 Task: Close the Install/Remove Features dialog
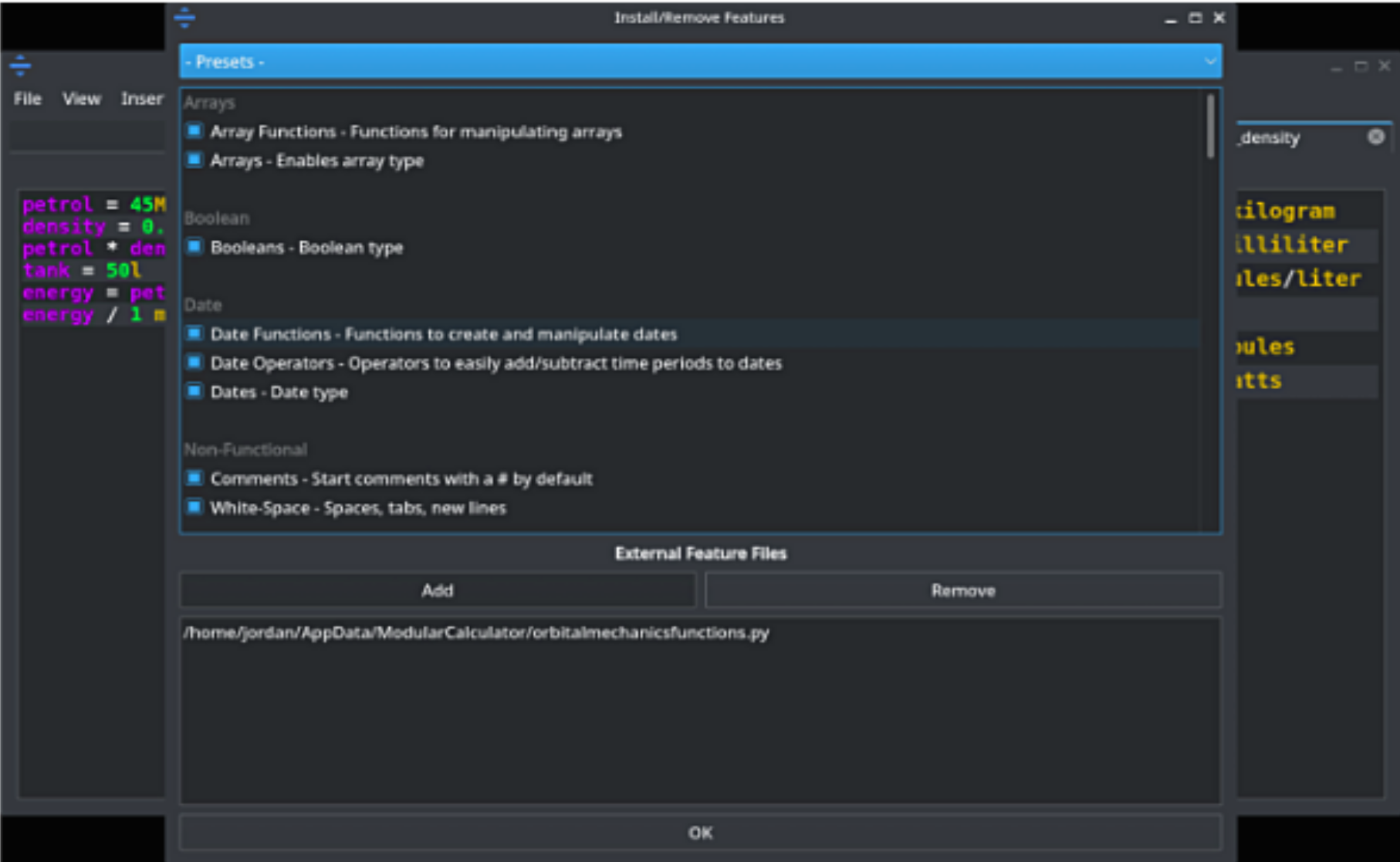tap(1219, 18)
